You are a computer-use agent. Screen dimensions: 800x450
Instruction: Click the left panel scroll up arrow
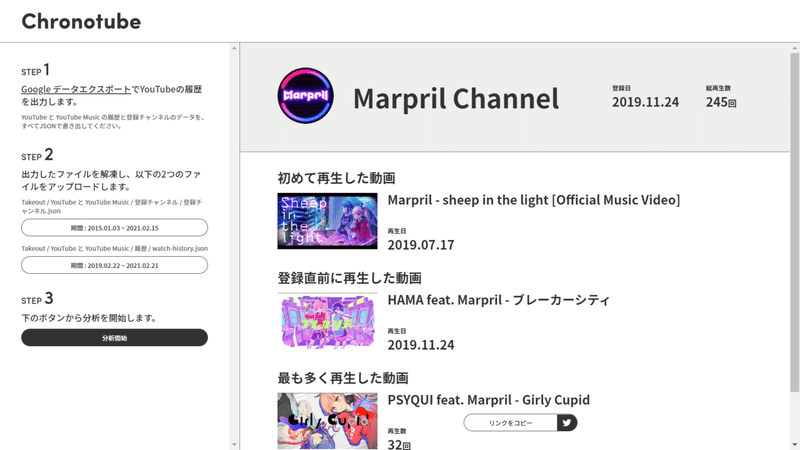[x=234, y=48]
